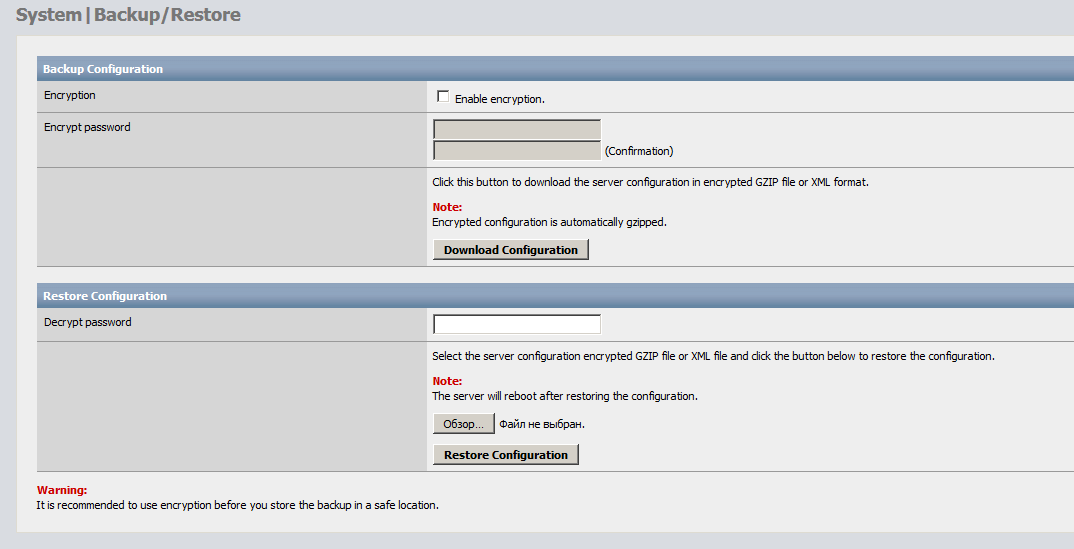
Task: Click the '(Confirmation)' text beside the field
Action: coord(639,151)
